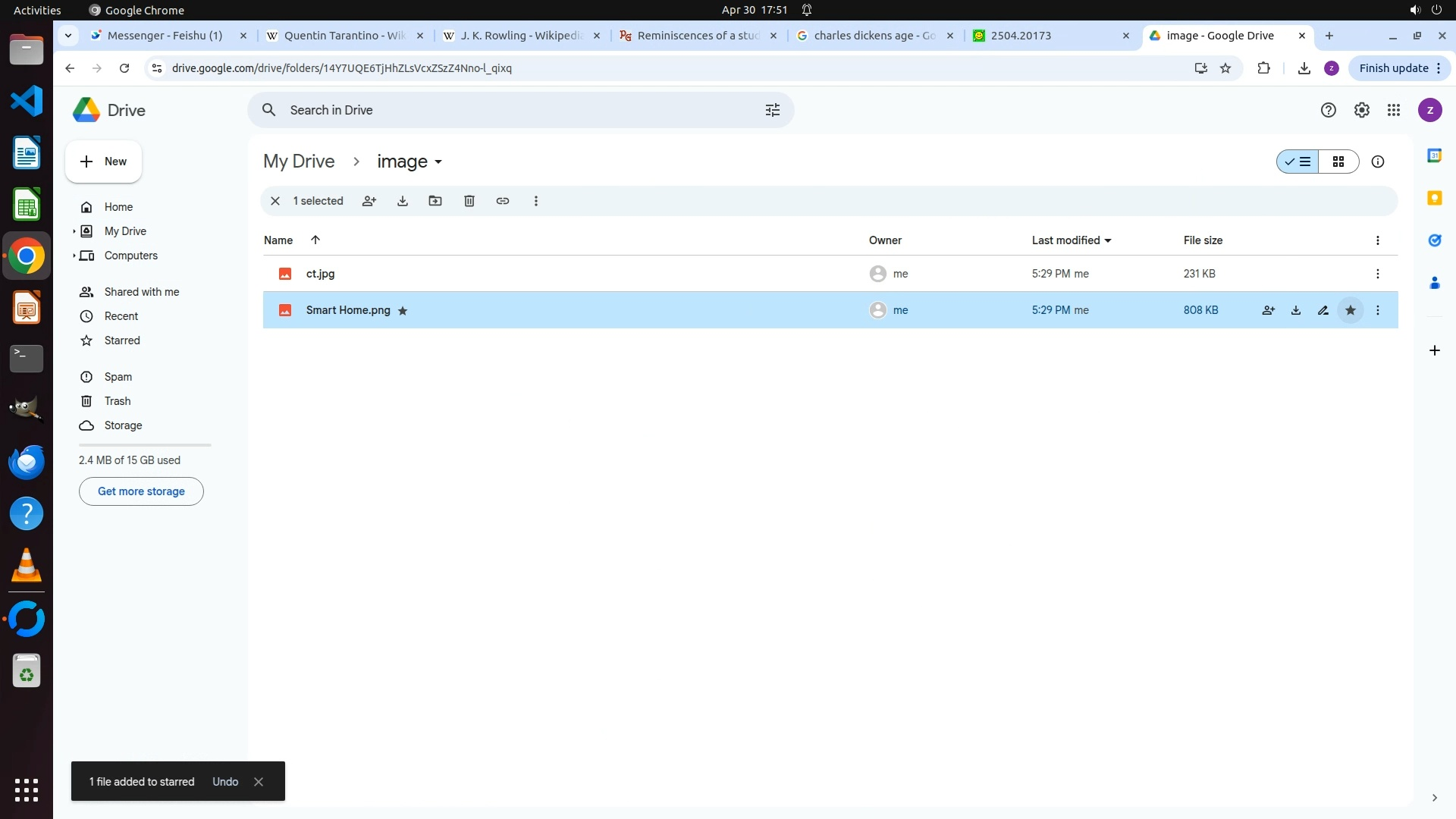Unstar Smart Home.png with the row star toggle
Image resolution: width=1456 pixels, height=819 pixels.
pyautogui.click(x=1351, y=310)
